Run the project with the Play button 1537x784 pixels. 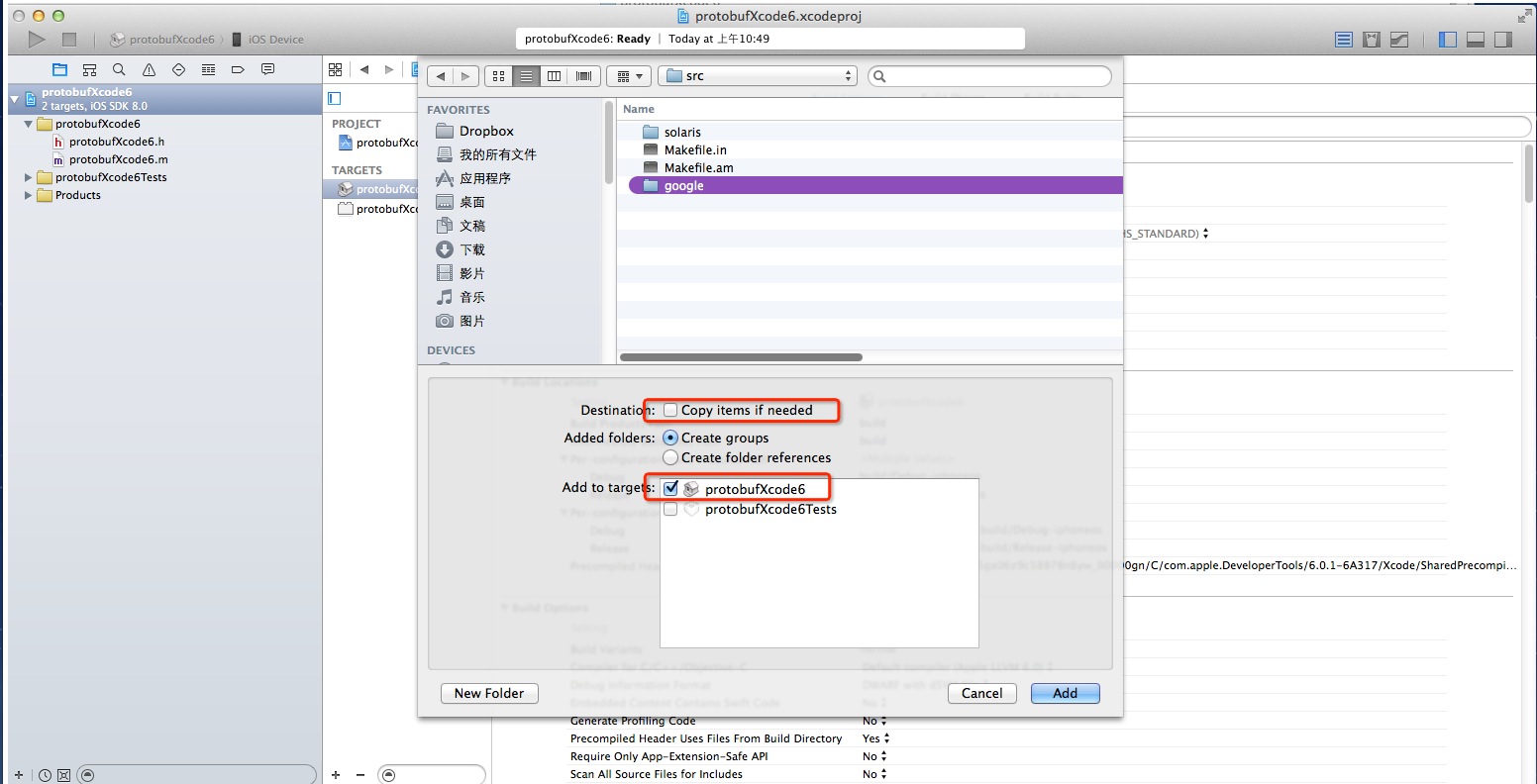tap(37, 40)
